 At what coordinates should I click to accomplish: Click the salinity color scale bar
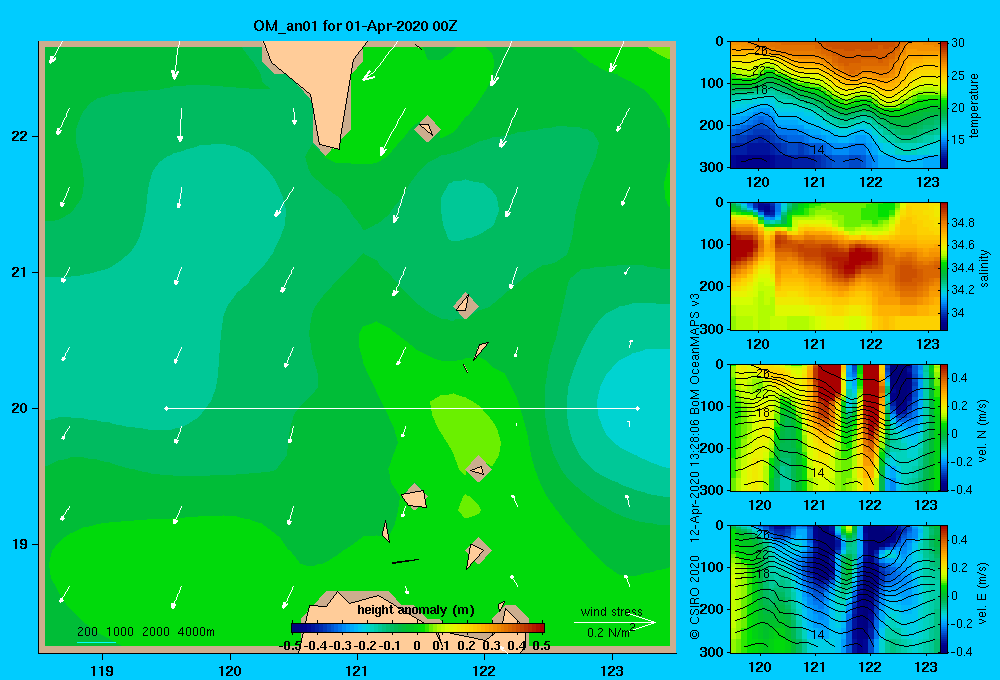coord(944,266)
